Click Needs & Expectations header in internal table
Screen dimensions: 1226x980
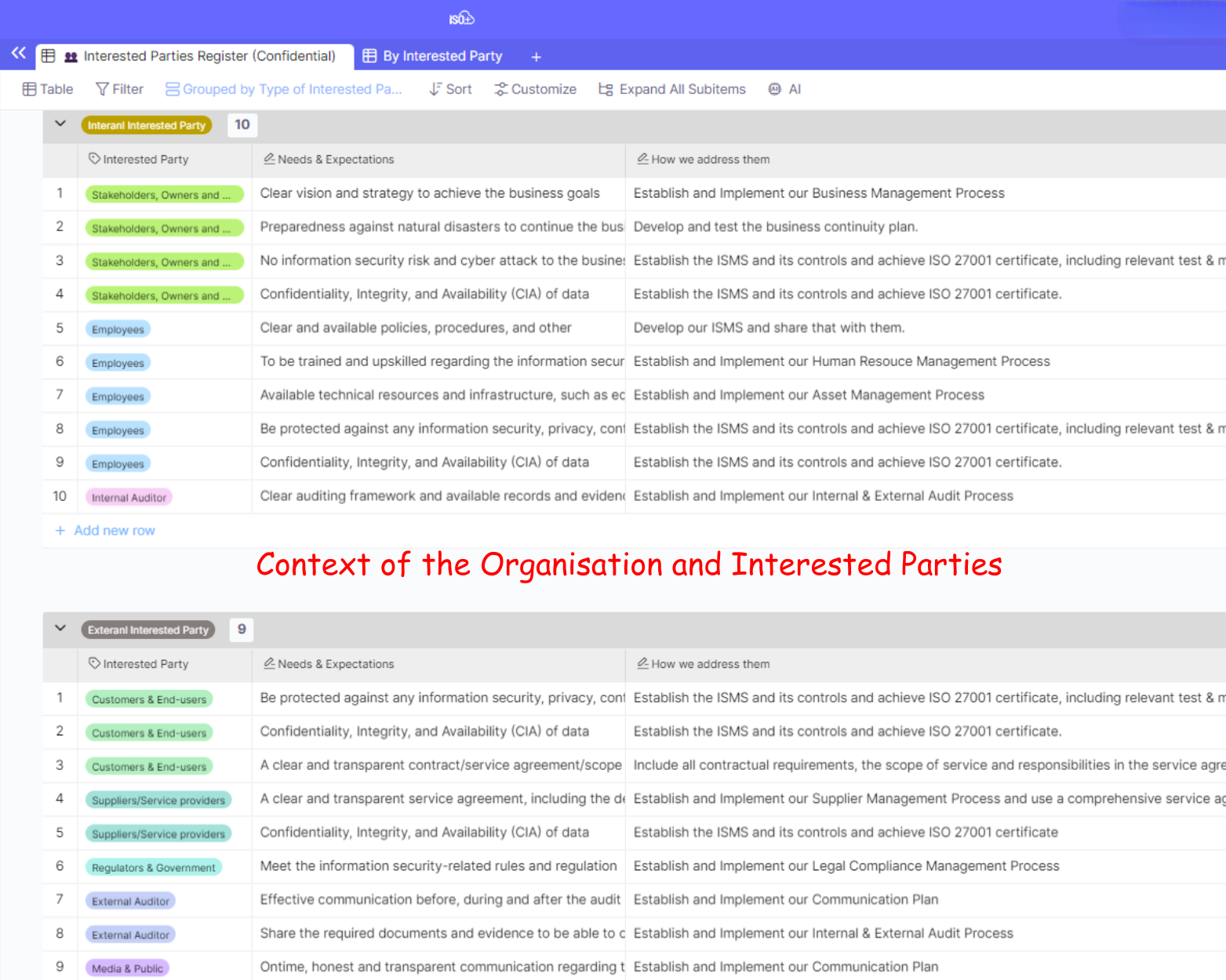pos(335,159)
